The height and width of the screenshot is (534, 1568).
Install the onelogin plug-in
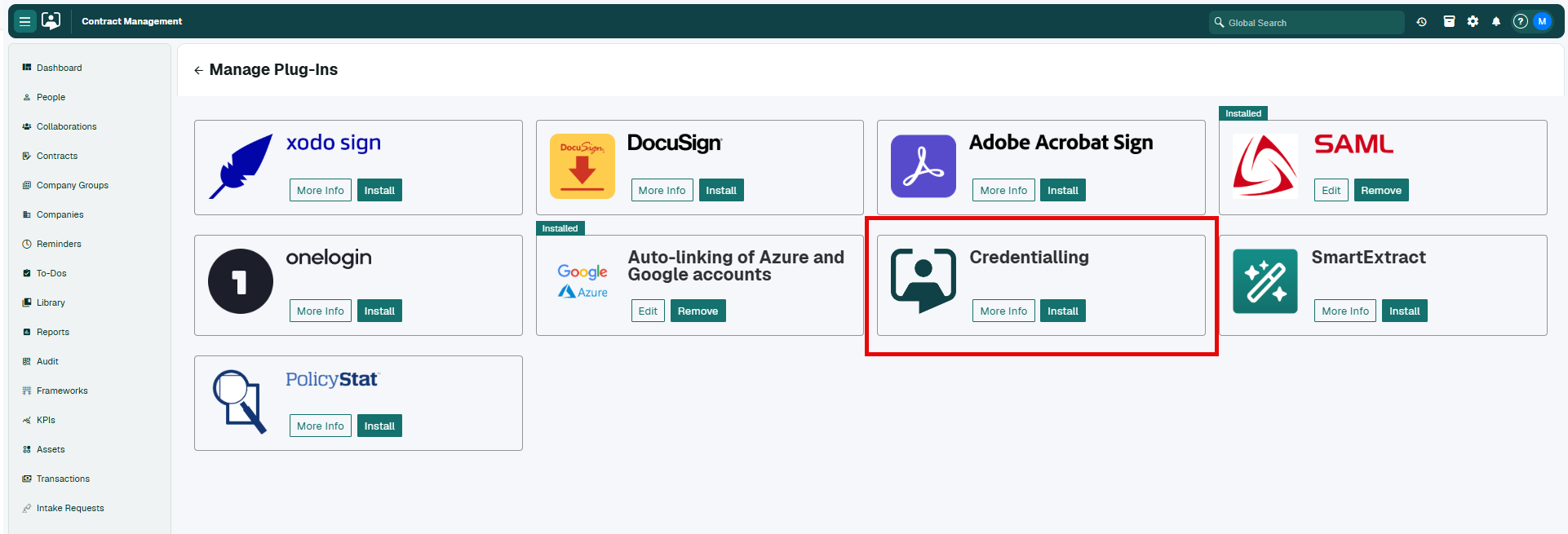pos(379,311)
